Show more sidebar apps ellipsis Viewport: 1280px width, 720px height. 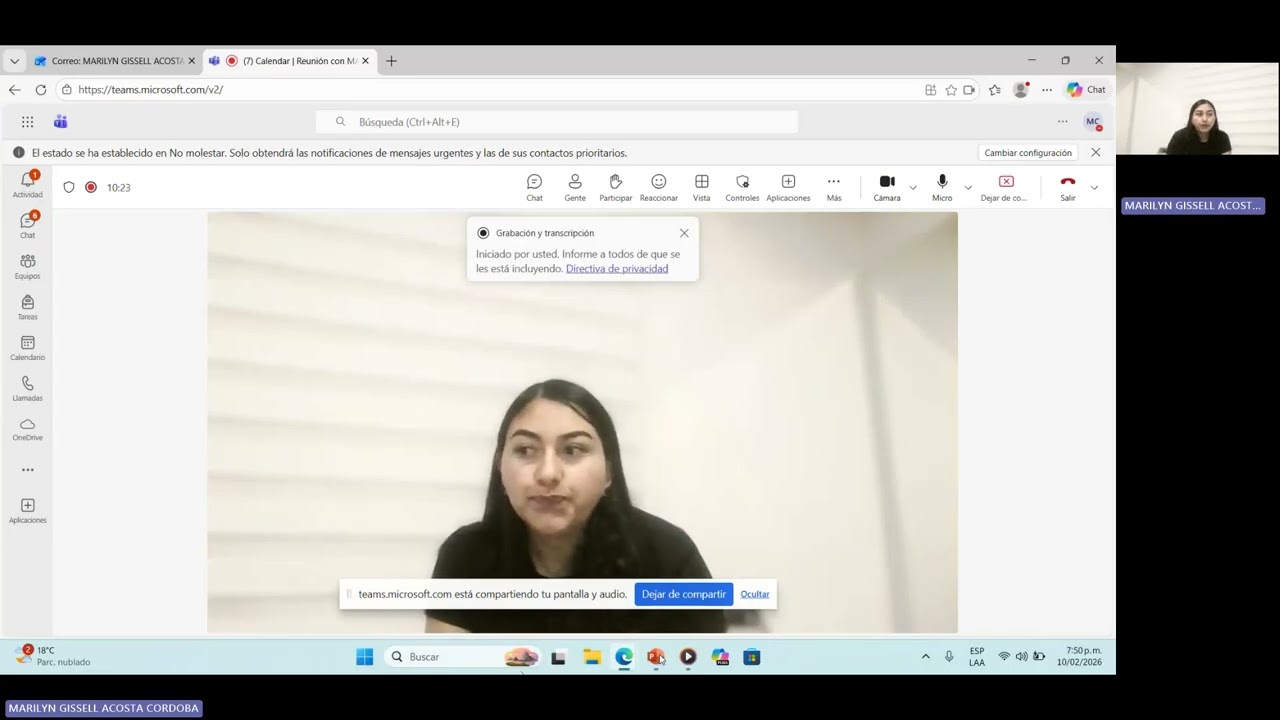[x=27, y=470]
